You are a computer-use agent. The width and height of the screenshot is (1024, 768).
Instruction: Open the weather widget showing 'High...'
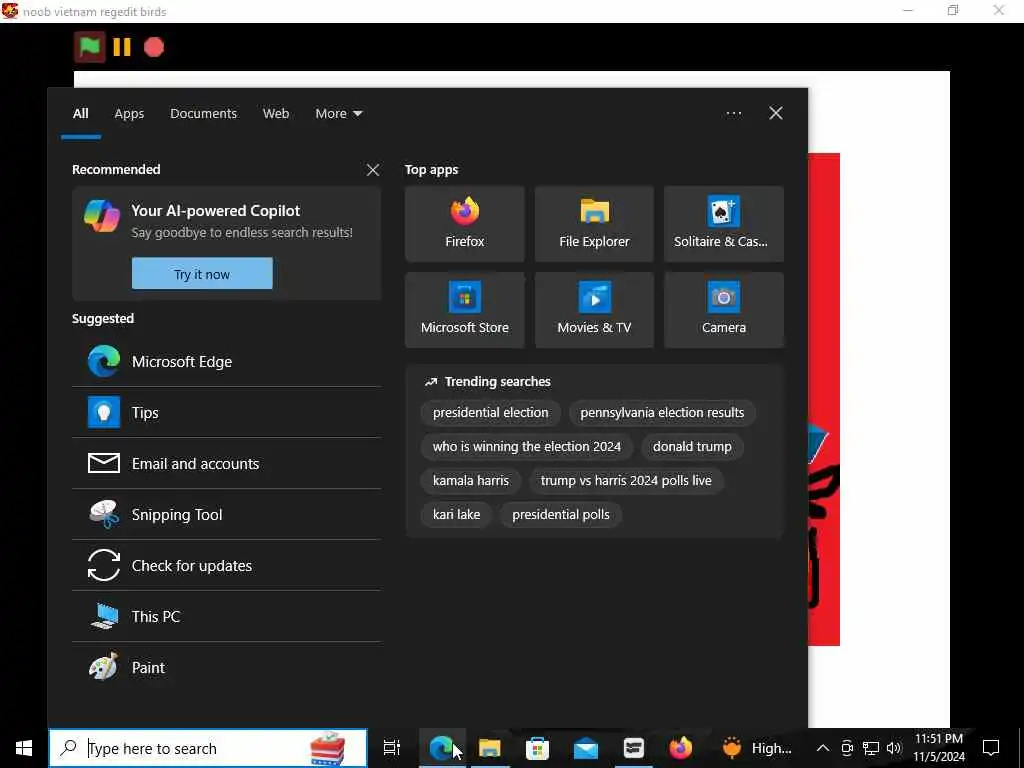point(757,748)
